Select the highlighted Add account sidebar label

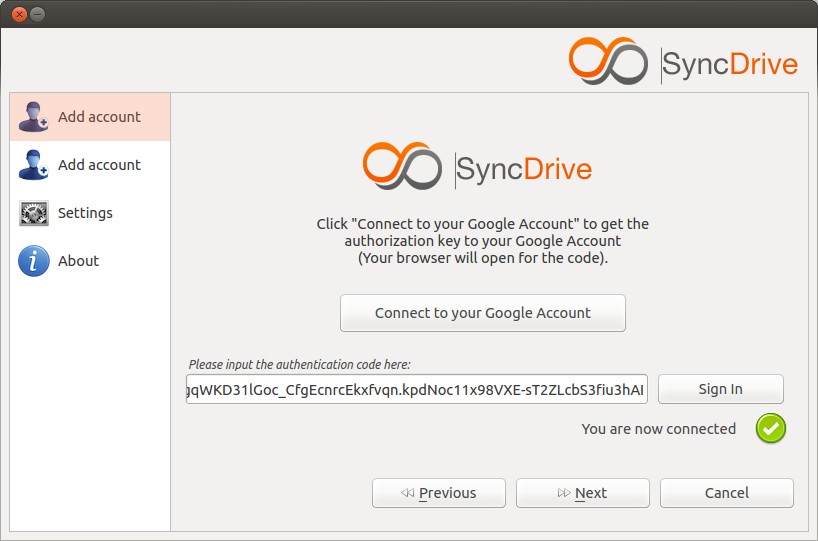point(99,117)
